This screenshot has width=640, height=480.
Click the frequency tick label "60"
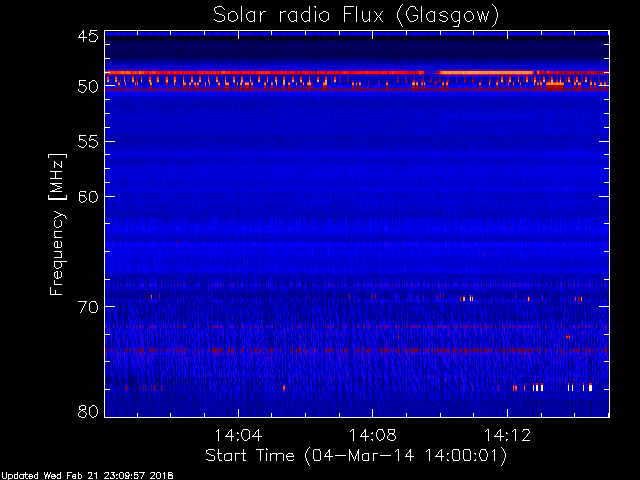pyautogui.click(x=88, y=197)
